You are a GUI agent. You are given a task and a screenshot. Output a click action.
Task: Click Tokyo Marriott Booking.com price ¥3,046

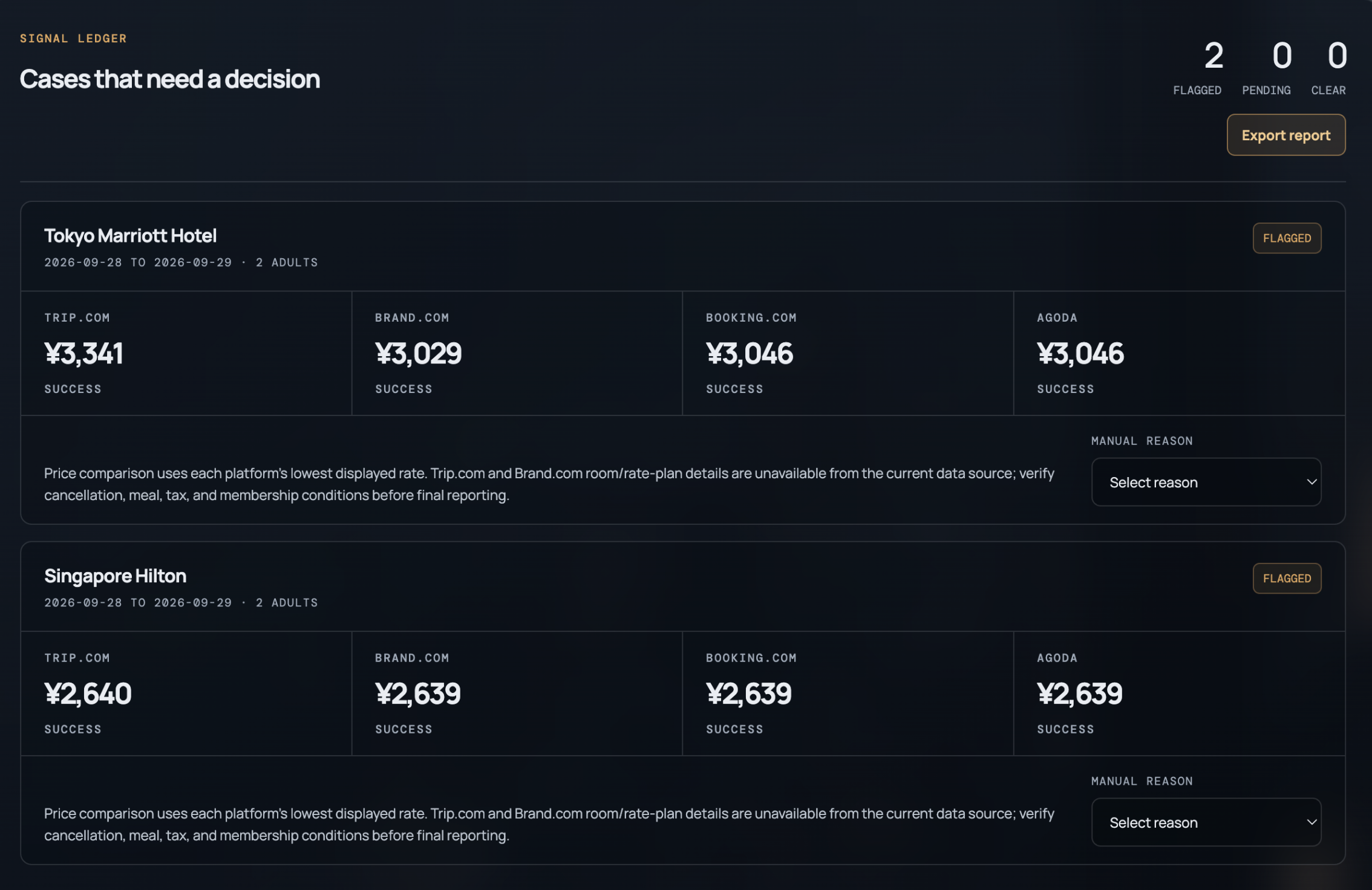[x=749, y=353]
